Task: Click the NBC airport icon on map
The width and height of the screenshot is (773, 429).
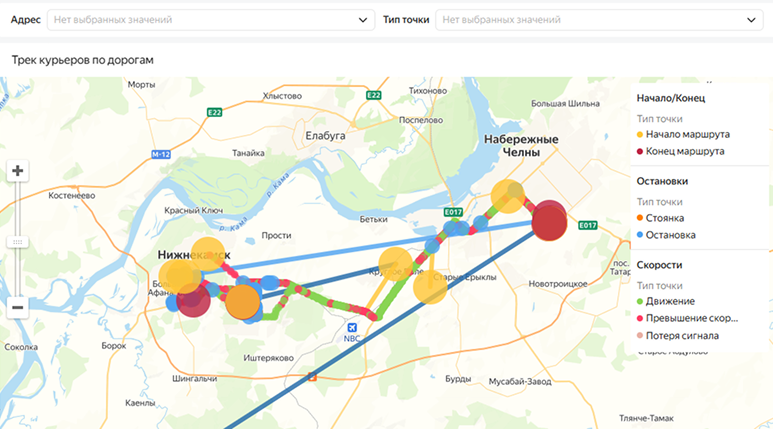Action: pos(352,328)
